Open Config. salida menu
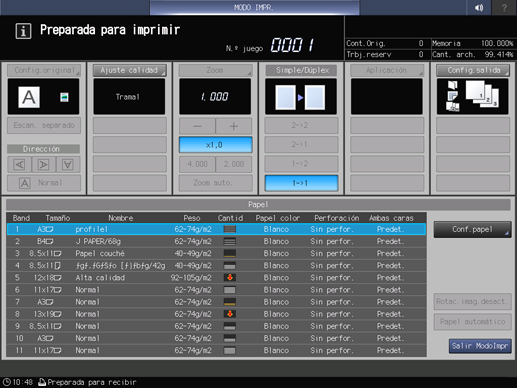517x388 pixels. click(x=473, y=70)
